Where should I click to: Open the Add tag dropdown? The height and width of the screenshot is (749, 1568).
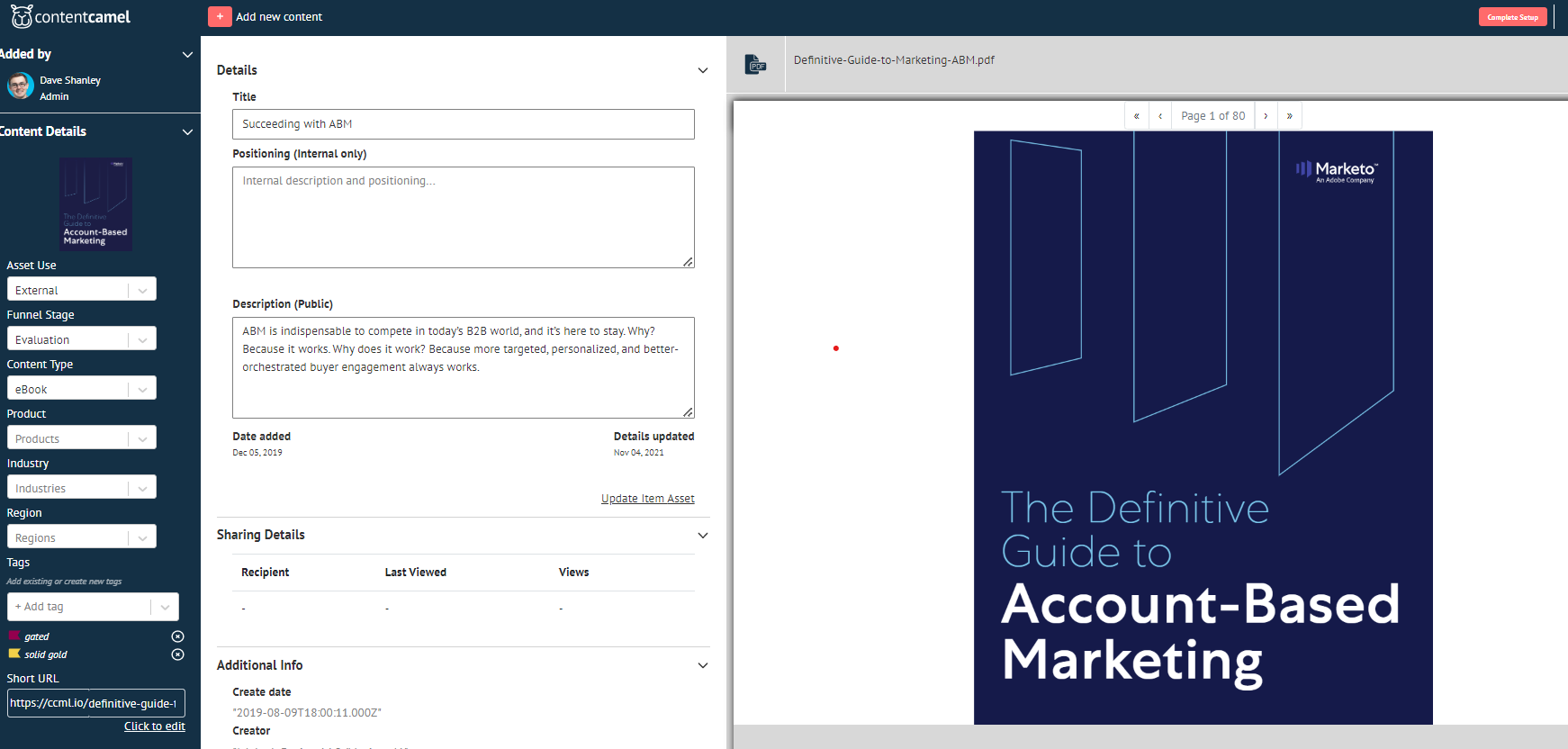pos(93,607)
